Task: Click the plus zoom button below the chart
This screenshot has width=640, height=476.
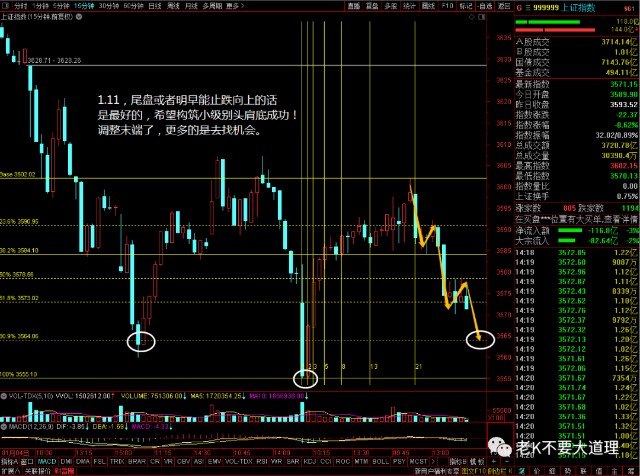Action: [x=494, y=461]
